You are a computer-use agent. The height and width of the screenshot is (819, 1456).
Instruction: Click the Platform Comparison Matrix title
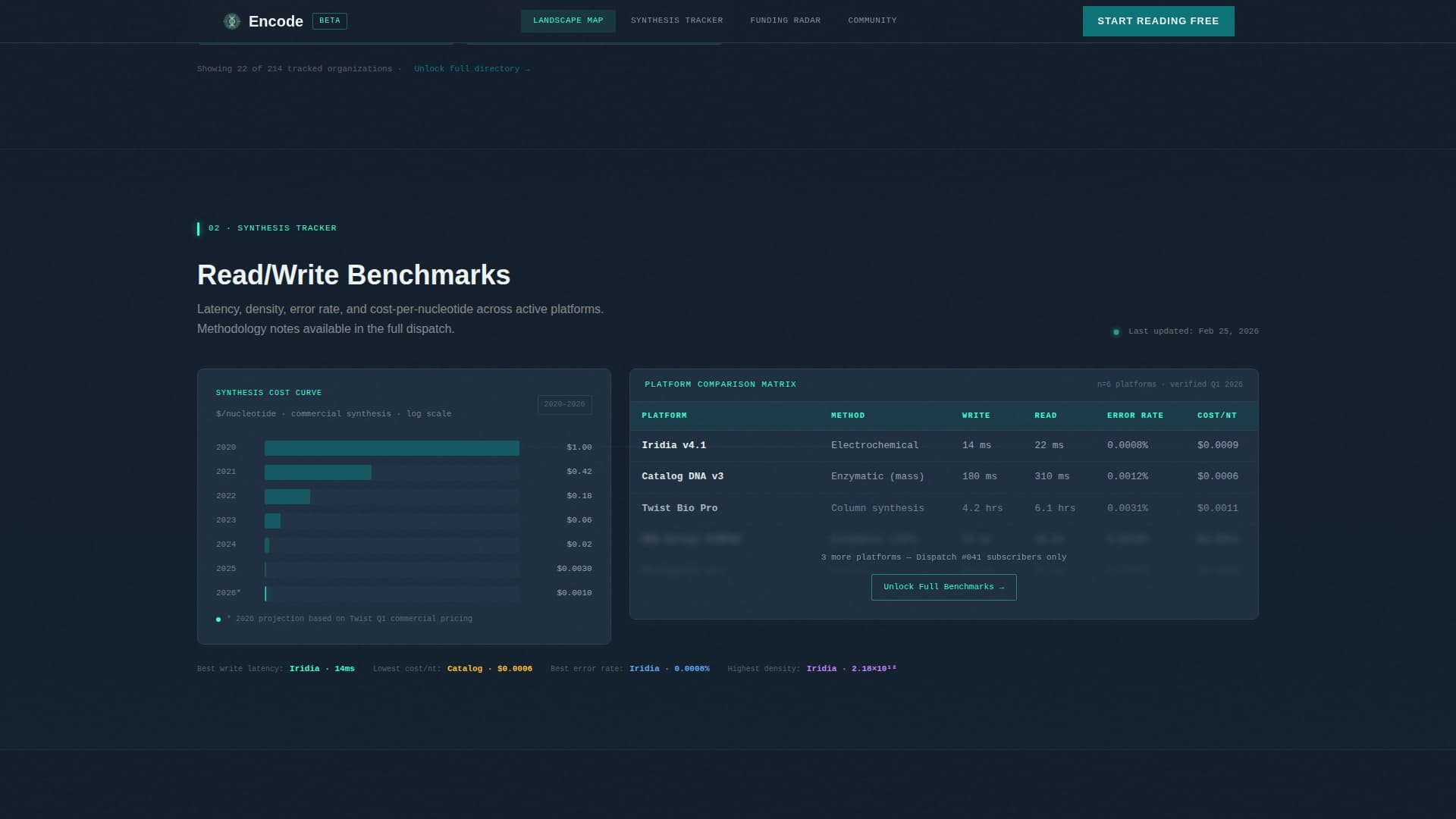(x=720, y=384)
